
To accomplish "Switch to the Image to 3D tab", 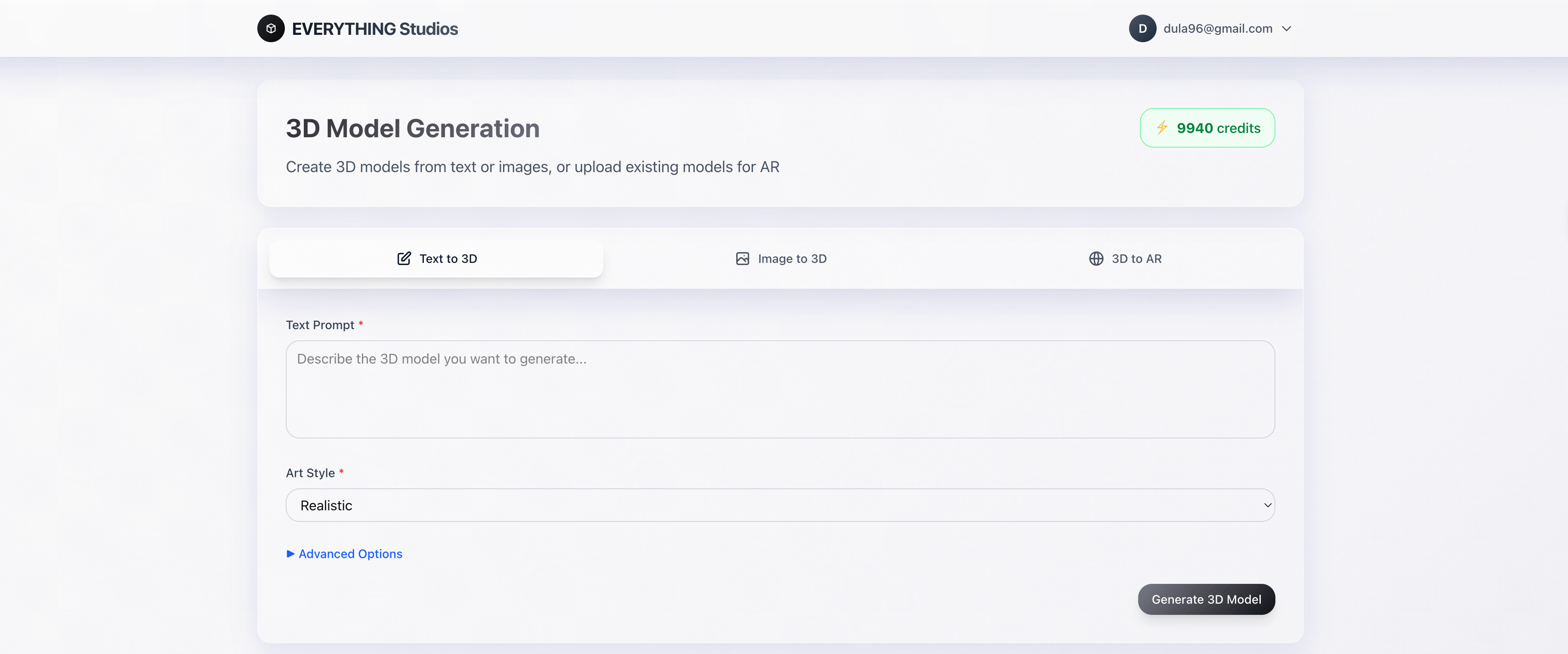I will pyautogui.click(x=781, y=259).
